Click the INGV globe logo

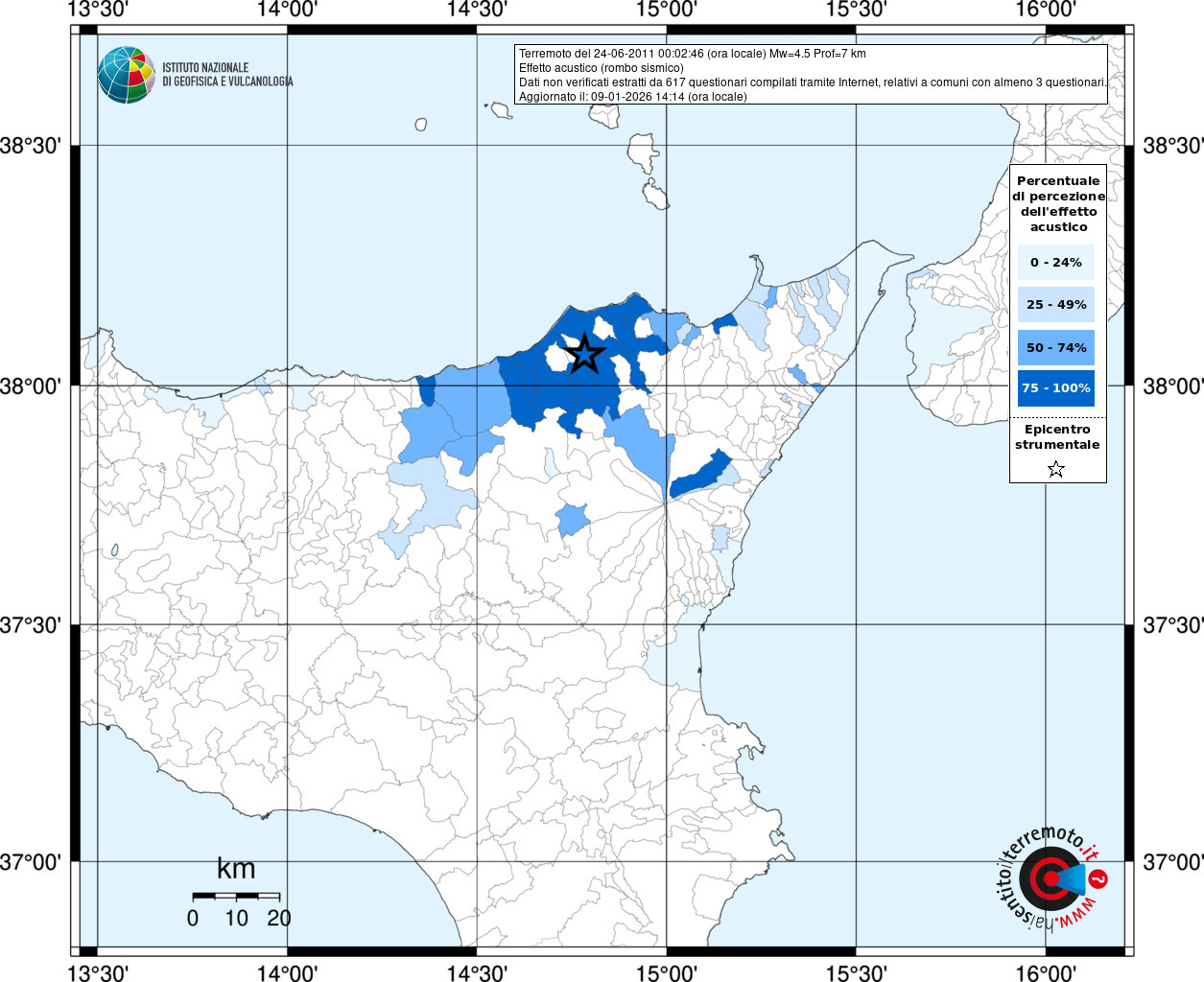127,75
